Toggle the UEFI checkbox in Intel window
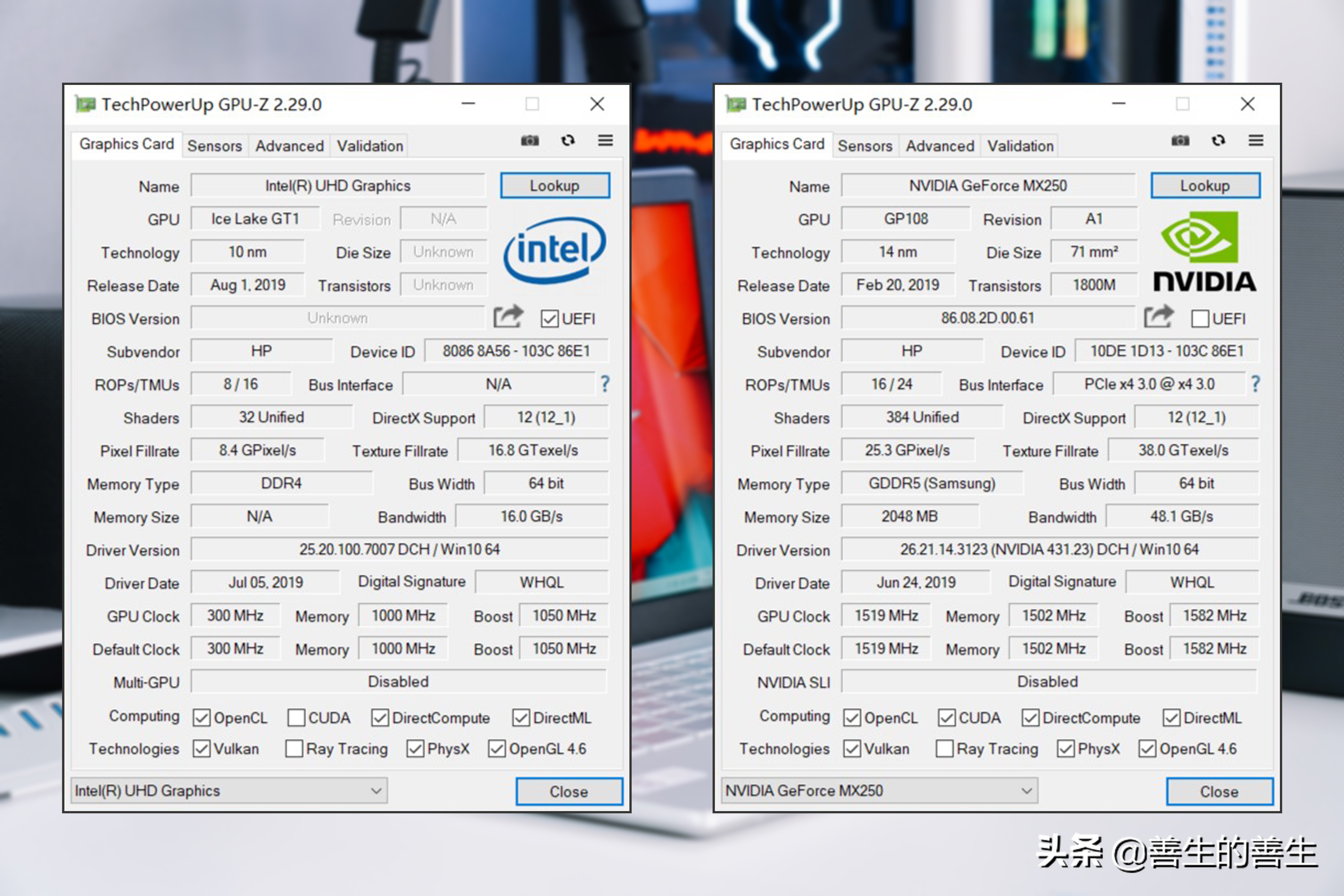Viewport: 1344px width, 896px height. 550,319
